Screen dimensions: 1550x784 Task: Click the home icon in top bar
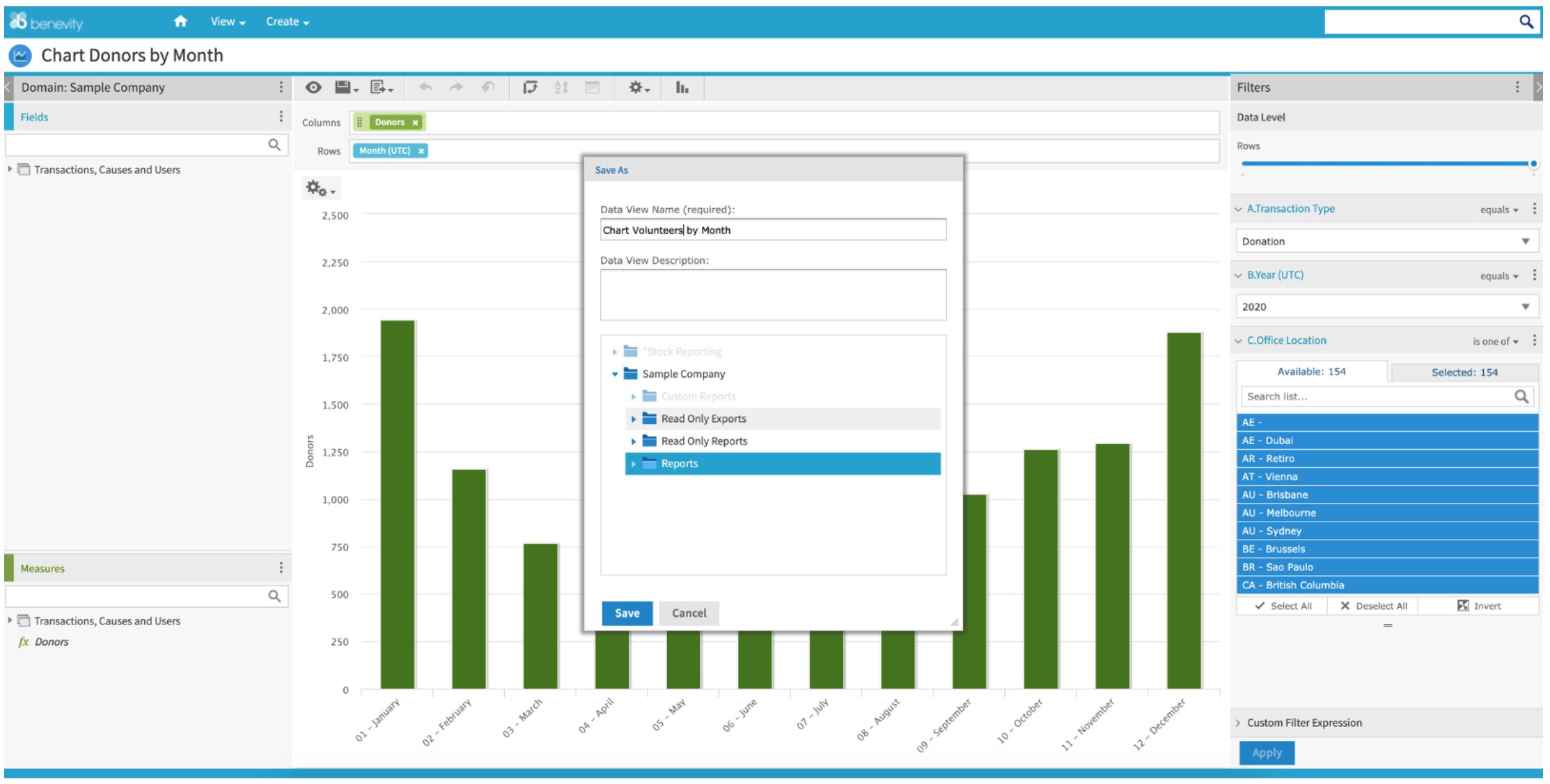click(x=180, y=22)
